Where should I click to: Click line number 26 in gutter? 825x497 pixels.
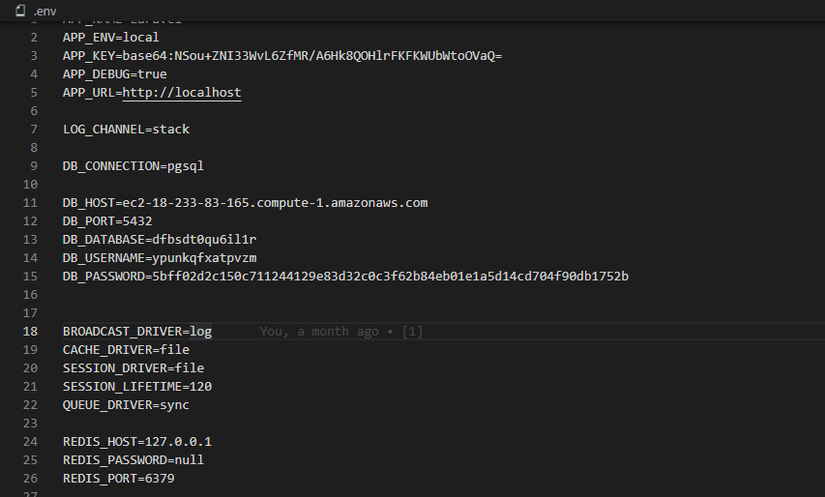(x=30, y=479)
